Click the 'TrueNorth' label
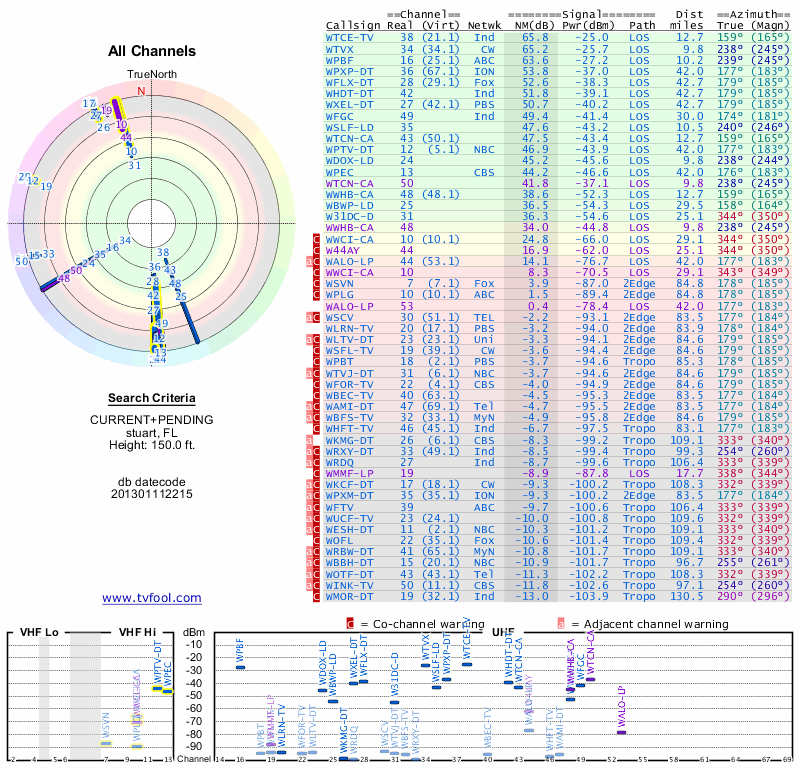Viewport: 800px width, 768px height. 152,75
